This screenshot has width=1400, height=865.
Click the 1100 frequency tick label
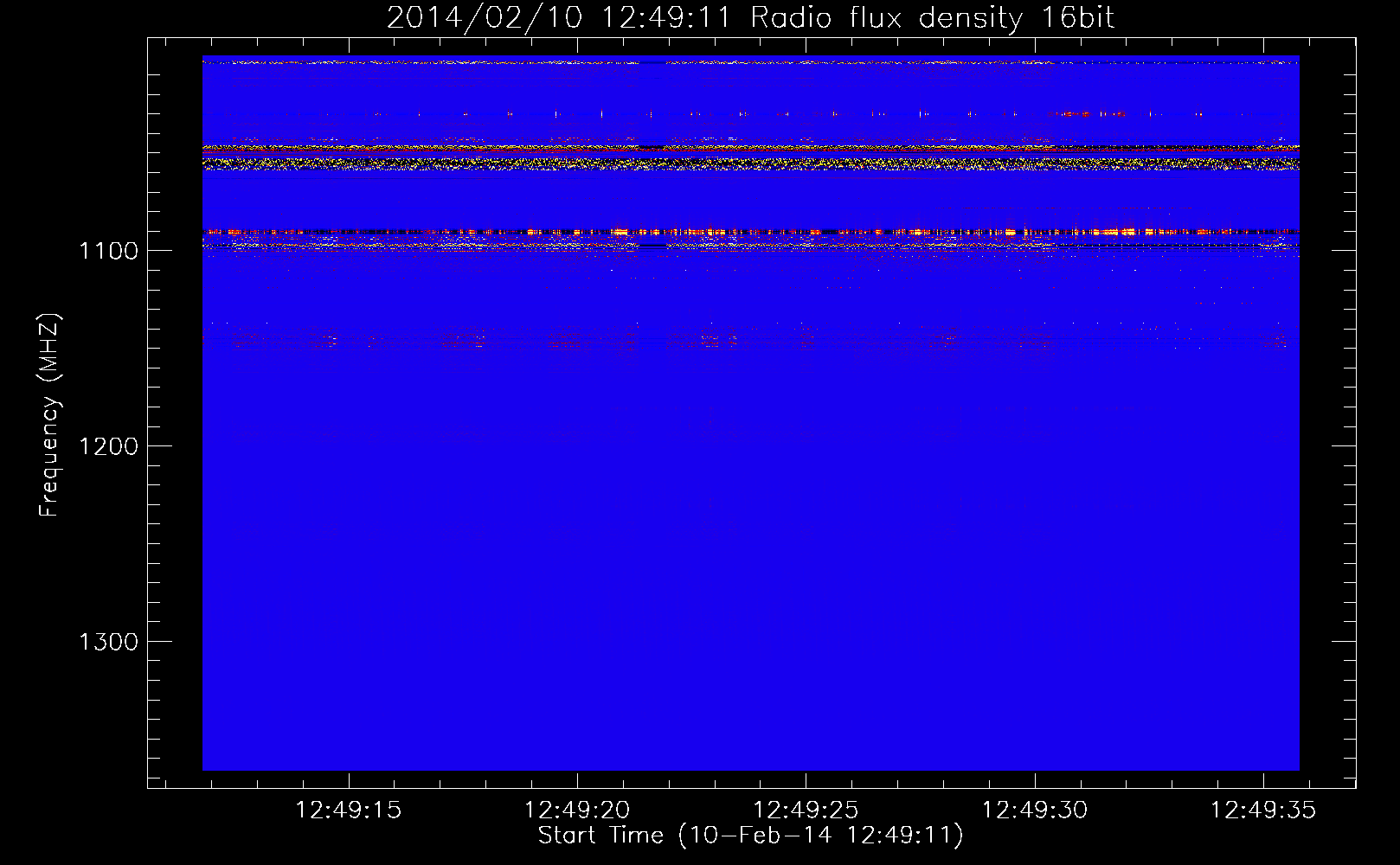(108, 251)
